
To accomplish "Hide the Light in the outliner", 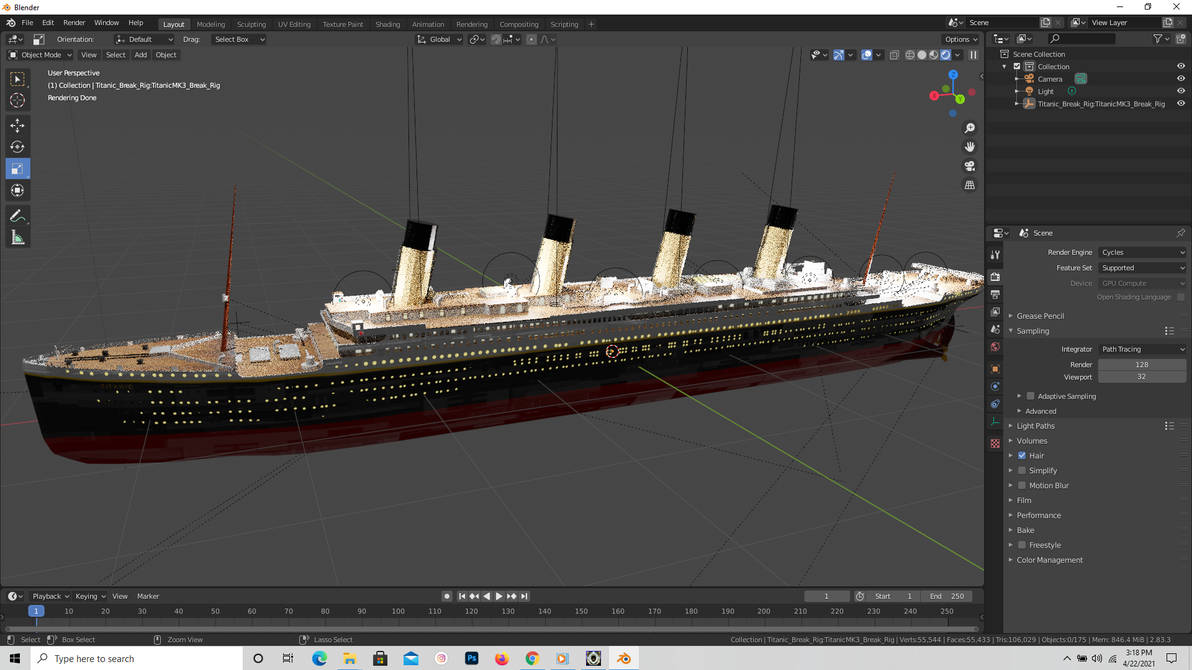I will (1181, 90).
